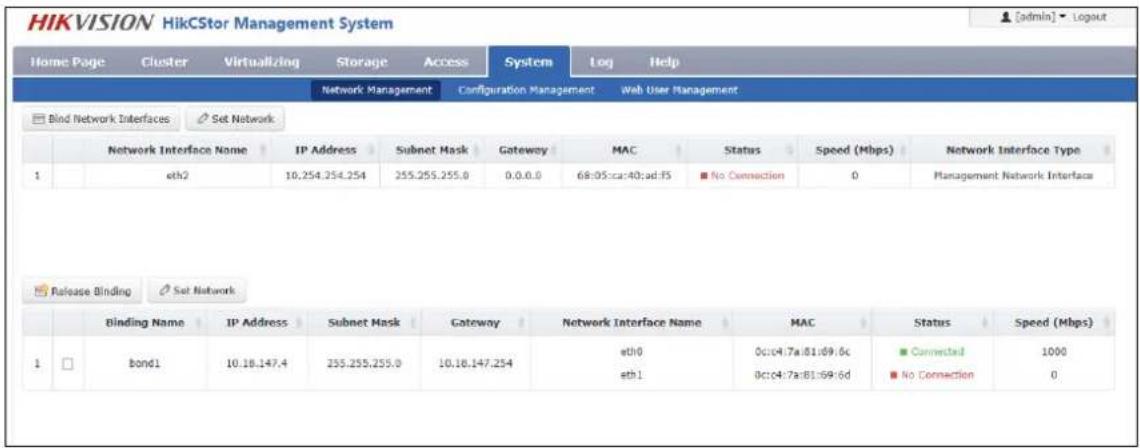1140x448 pixels.
Task: Sort top table by MAC column
Action: pyautogui.click(x=625, y=151)
